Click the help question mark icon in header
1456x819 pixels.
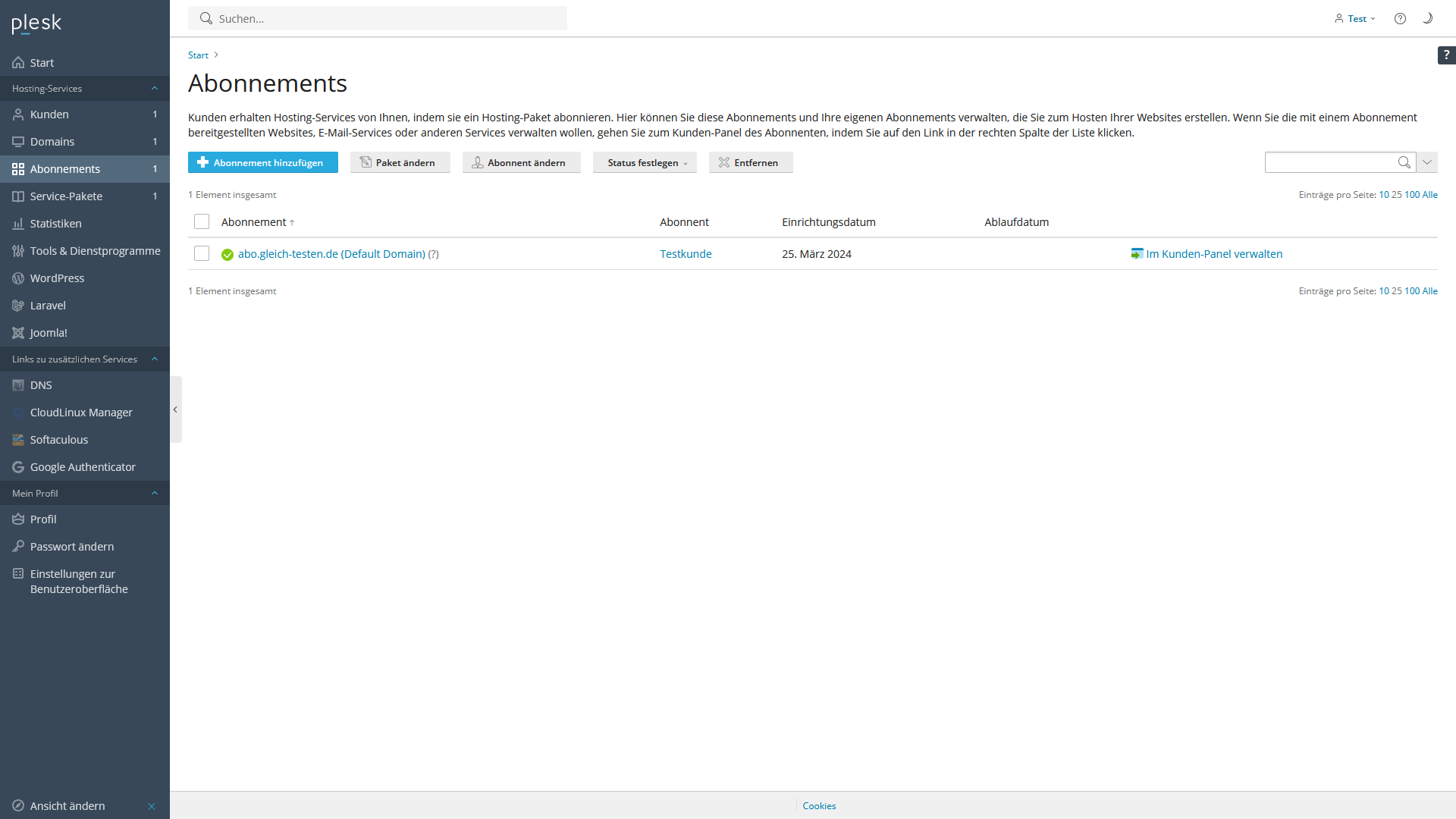point(1400,18)
